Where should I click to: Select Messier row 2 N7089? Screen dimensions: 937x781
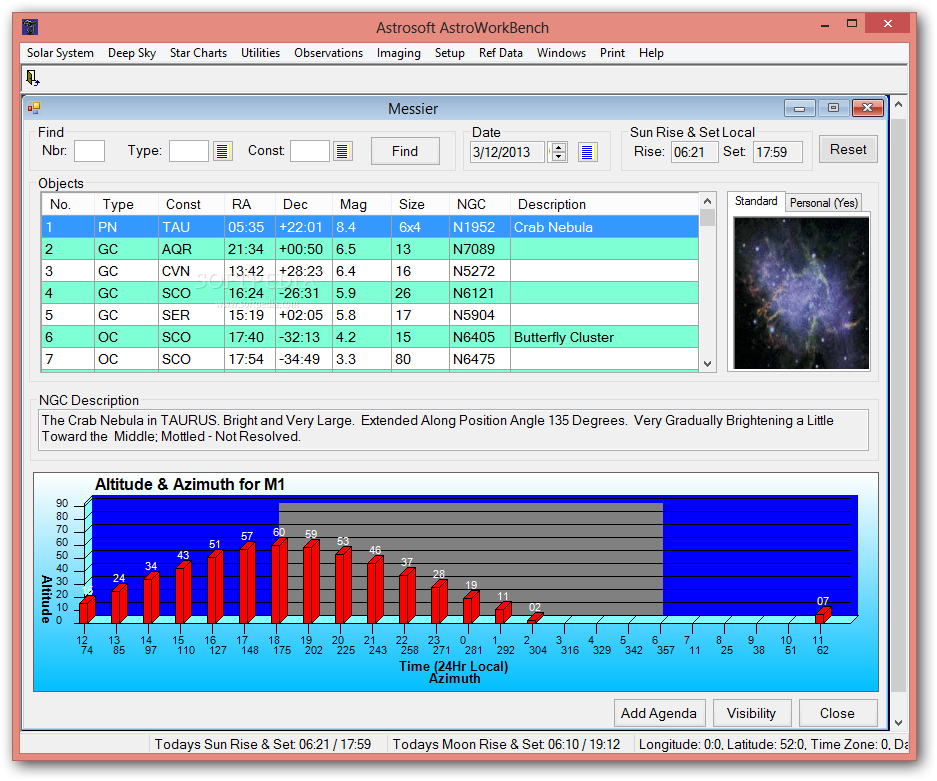click(x=370, y=249)
